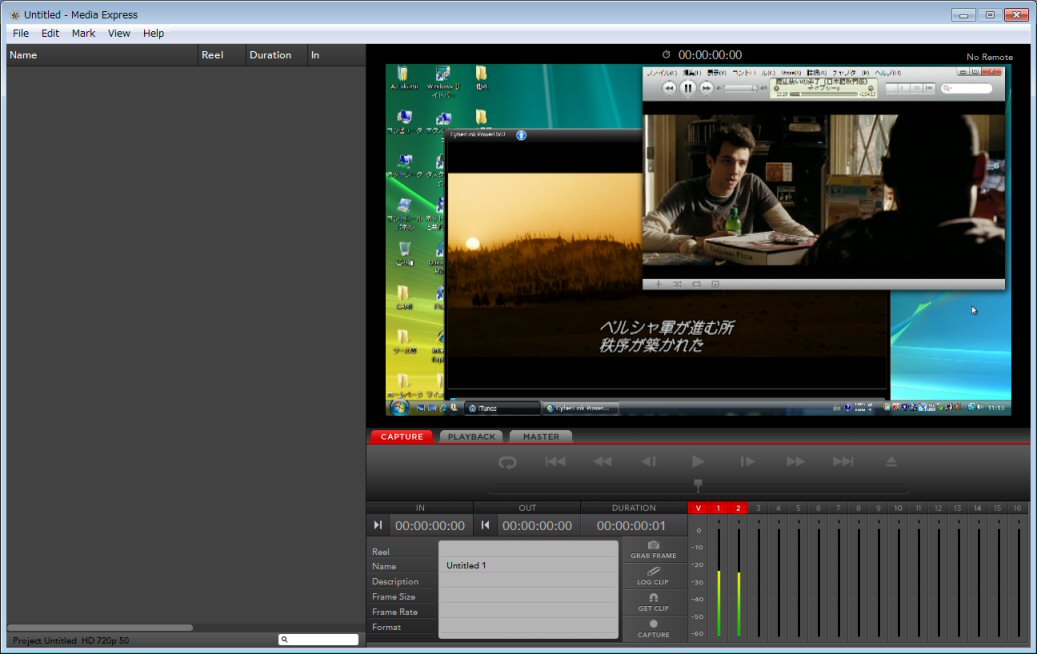
Task: Mark the In point icon
Action: click(378, 525)
